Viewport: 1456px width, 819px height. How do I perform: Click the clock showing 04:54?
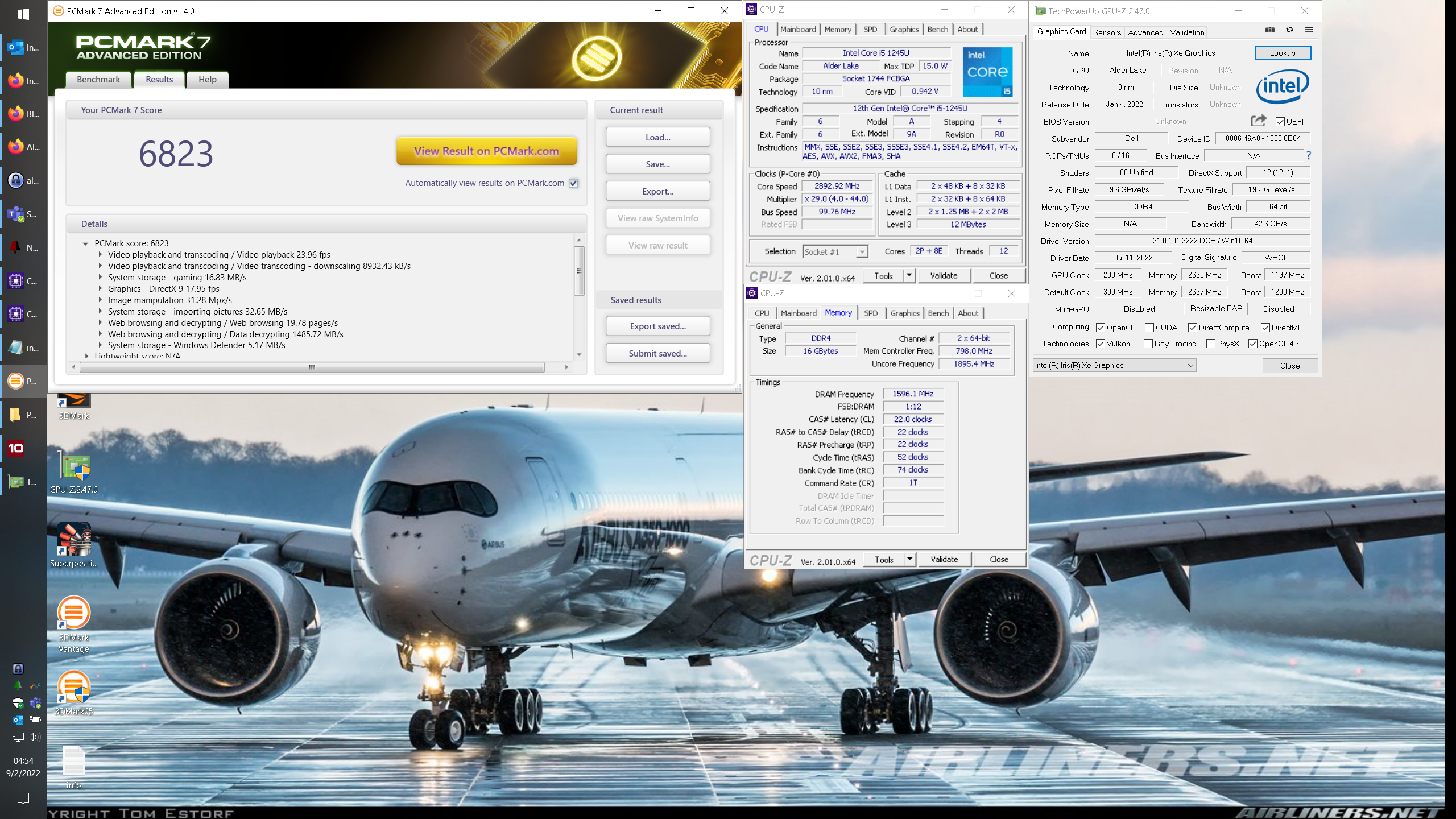click(23, 760)
